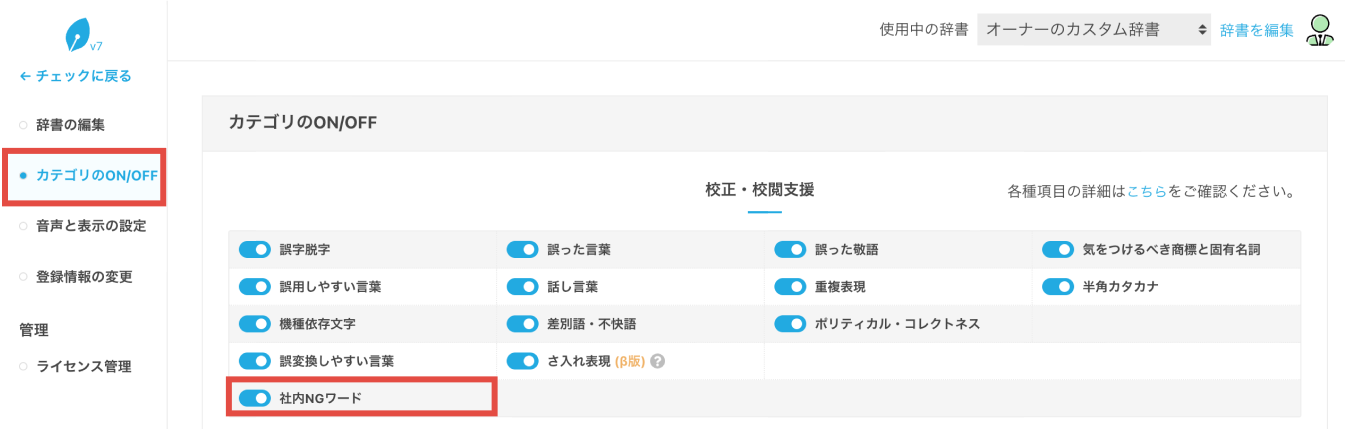
Task: Open the 使用中の辞書 dropdown
Action: (x=1095, y=30)
